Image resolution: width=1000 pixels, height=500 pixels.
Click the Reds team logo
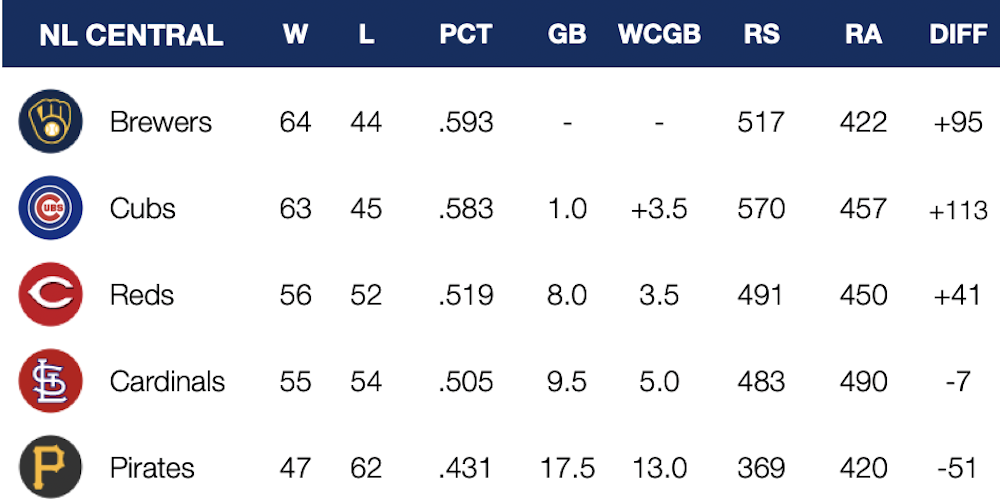(x=47, y=296)
